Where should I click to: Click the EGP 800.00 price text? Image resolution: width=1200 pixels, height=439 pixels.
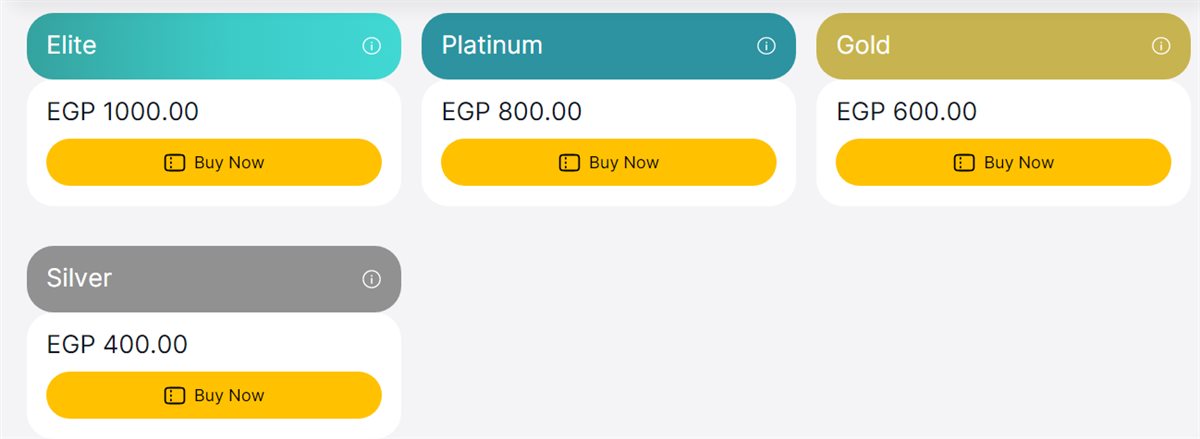512,111
